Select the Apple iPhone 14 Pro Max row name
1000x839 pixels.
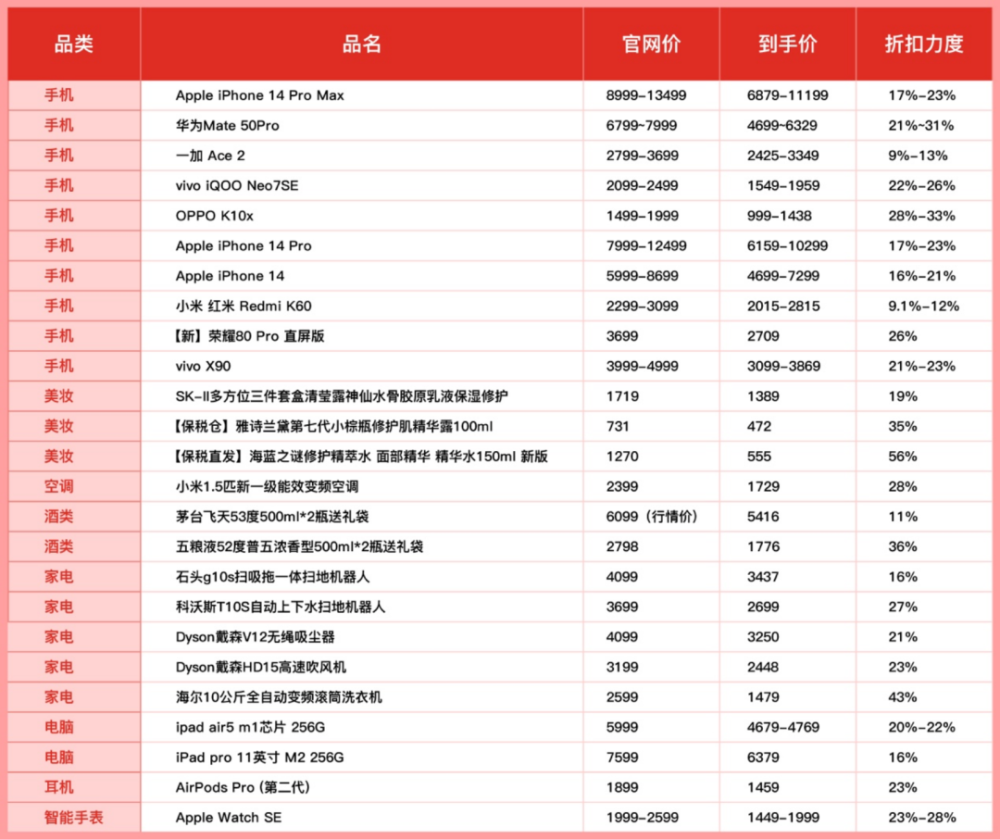(260, 96)
